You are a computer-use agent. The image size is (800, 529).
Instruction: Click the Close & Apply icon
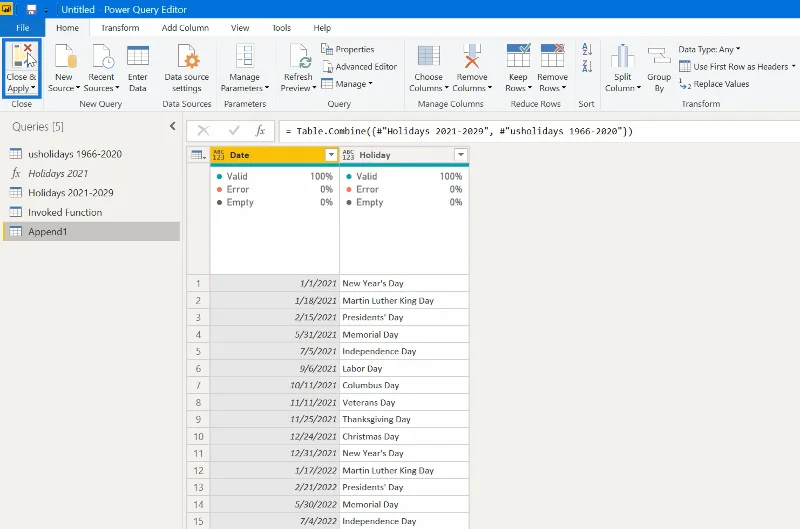(x=22, y=56)
